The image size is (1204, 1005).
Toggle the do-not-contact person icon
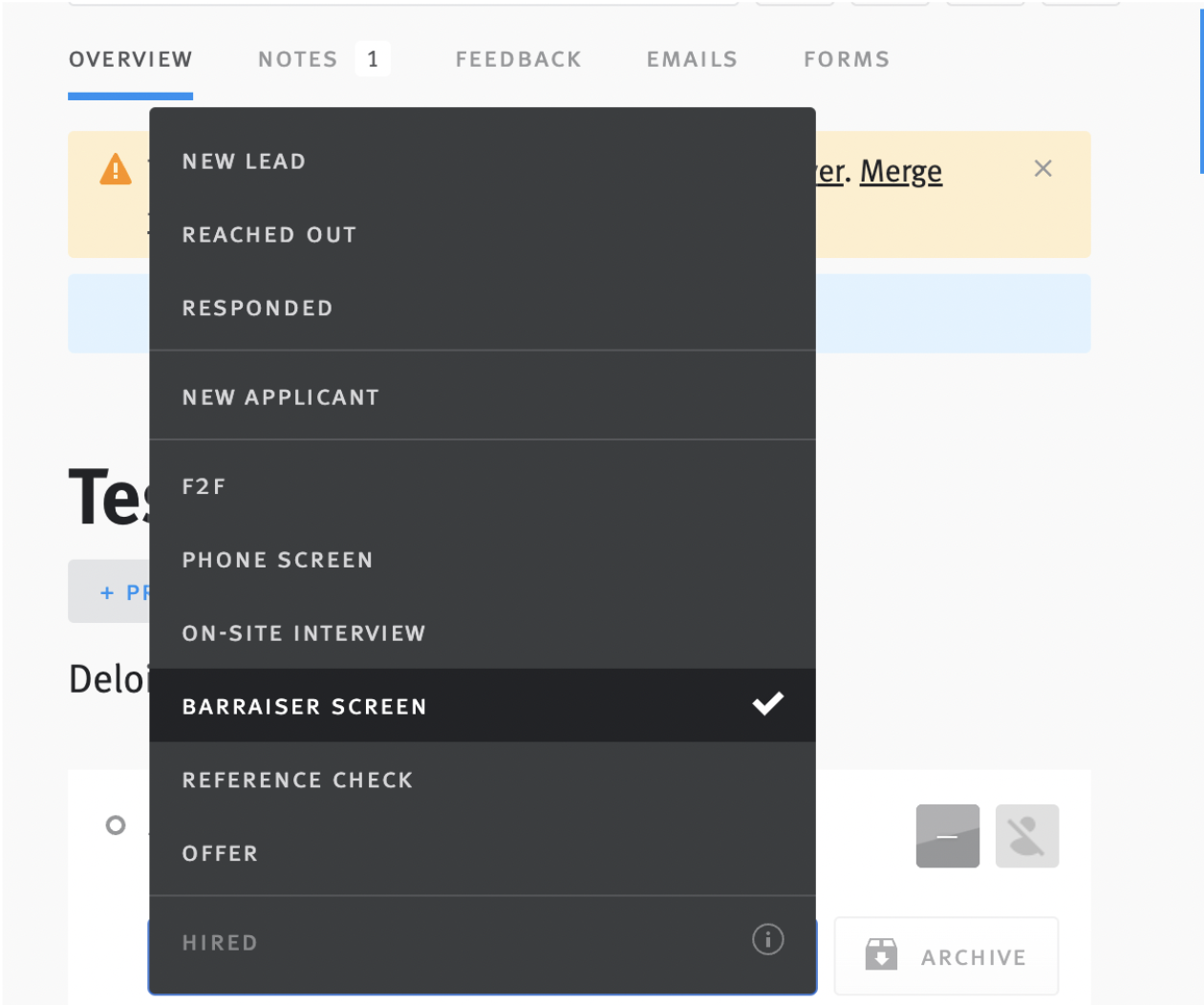(x=1026, y=835)
